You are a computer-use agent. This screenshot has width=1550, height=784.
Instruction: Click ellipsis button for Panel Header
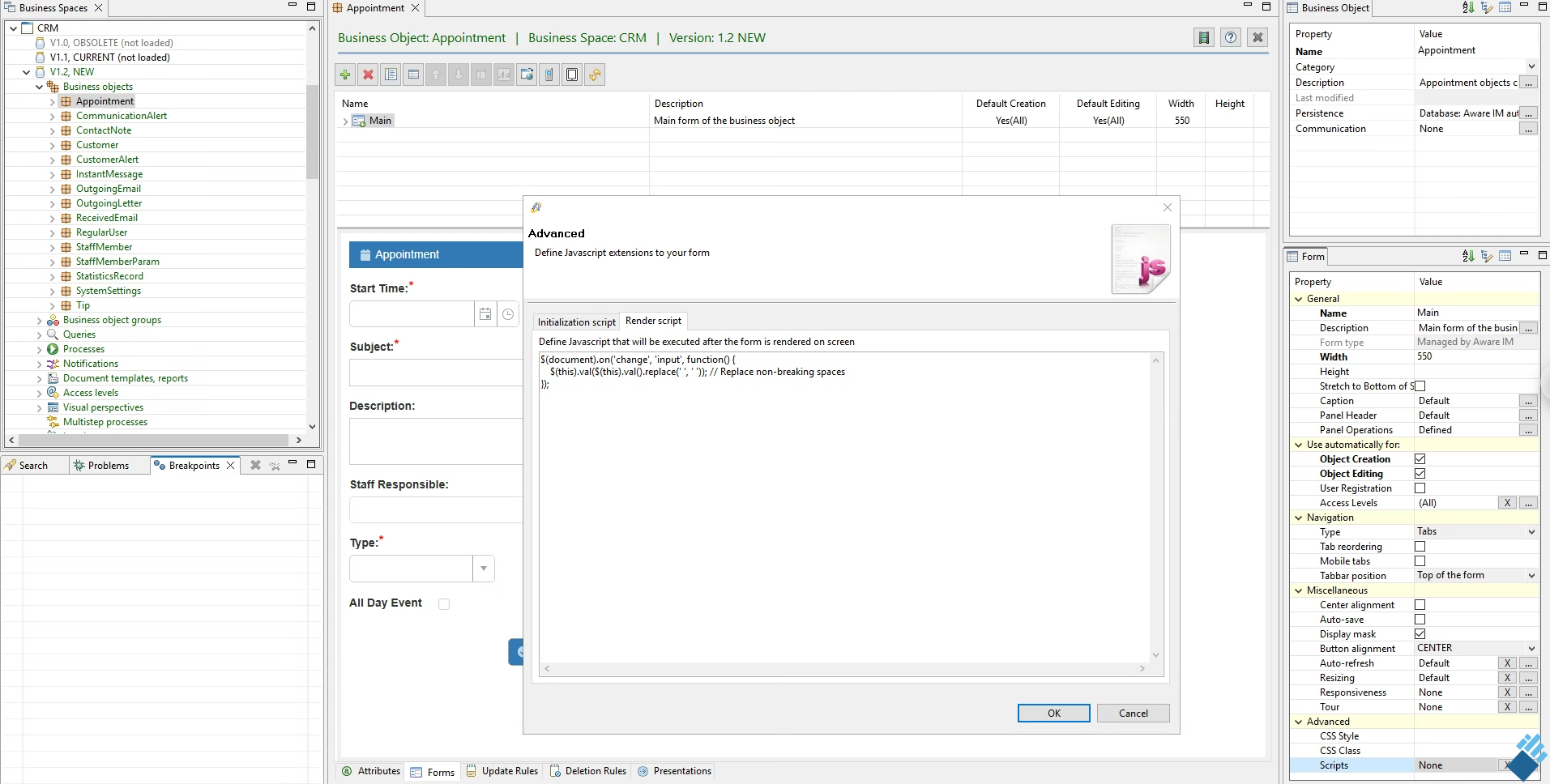pos(1528,415)
